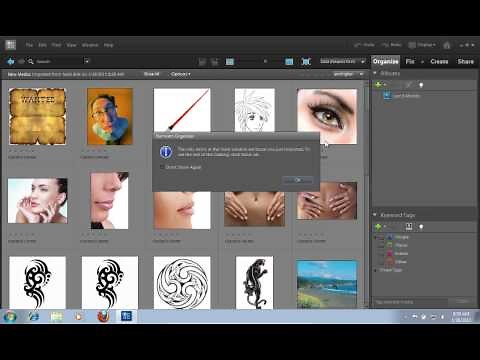480x360 pixels.
Task: Open the Help menu
Action: pos(109,45)
